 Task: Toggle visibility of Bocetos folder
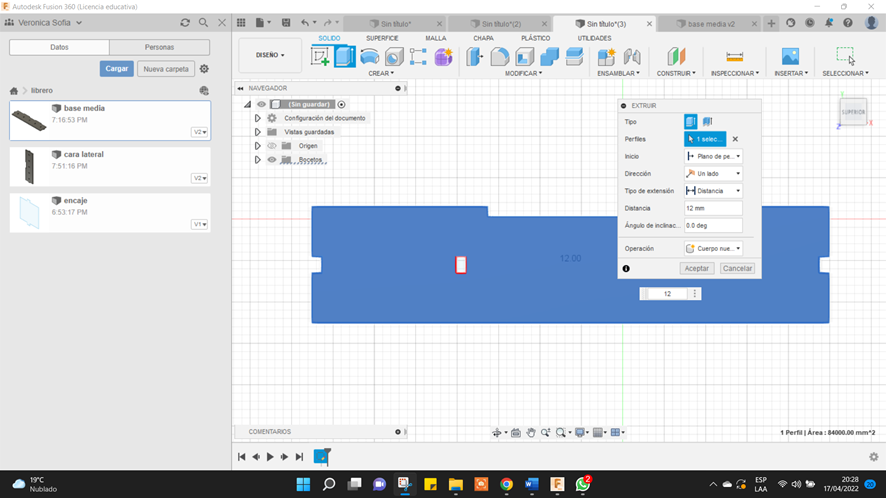tap(272, 160)
